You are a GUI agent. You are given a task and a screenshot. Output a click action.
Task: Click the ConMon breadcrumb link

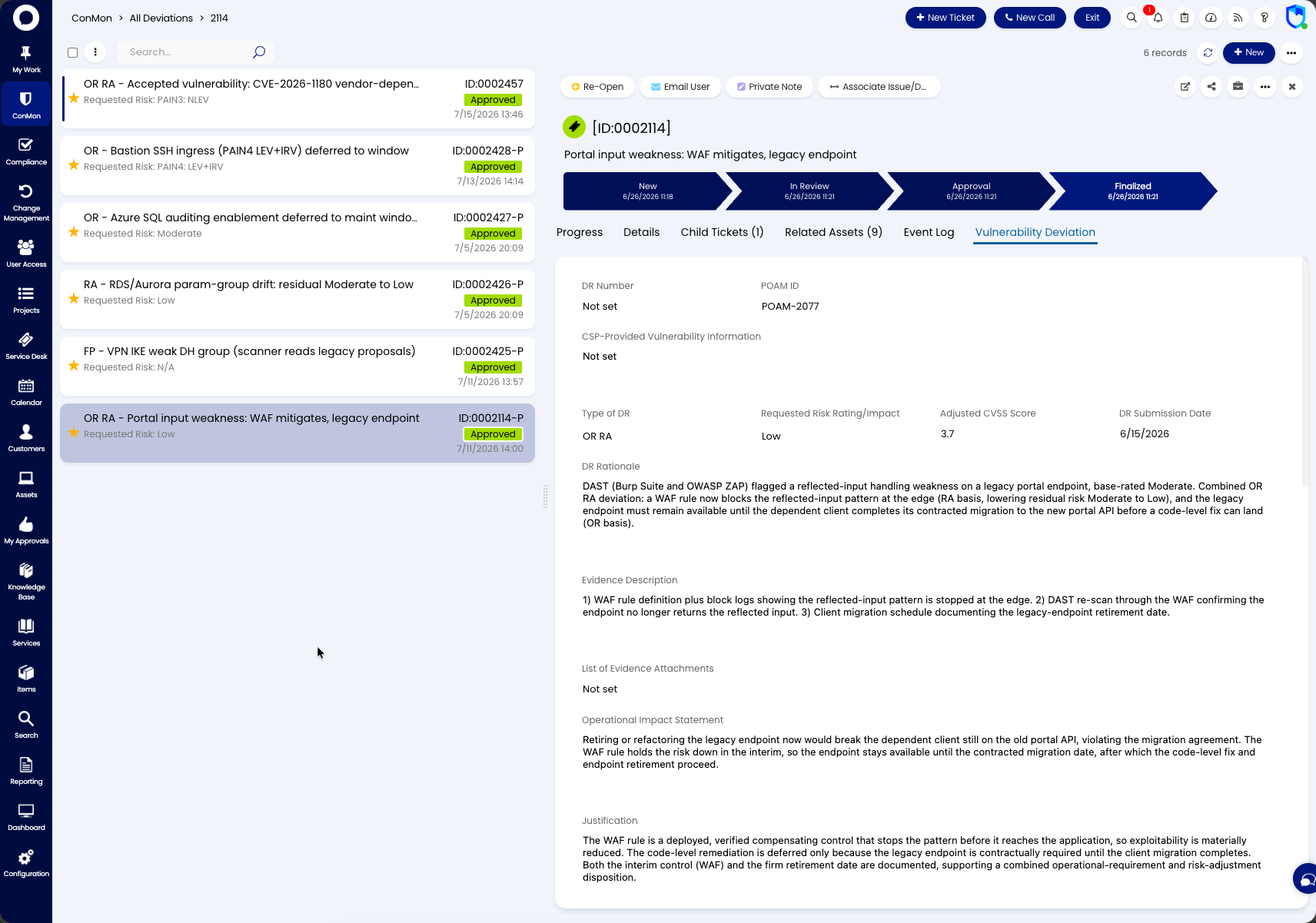point(91,18)
